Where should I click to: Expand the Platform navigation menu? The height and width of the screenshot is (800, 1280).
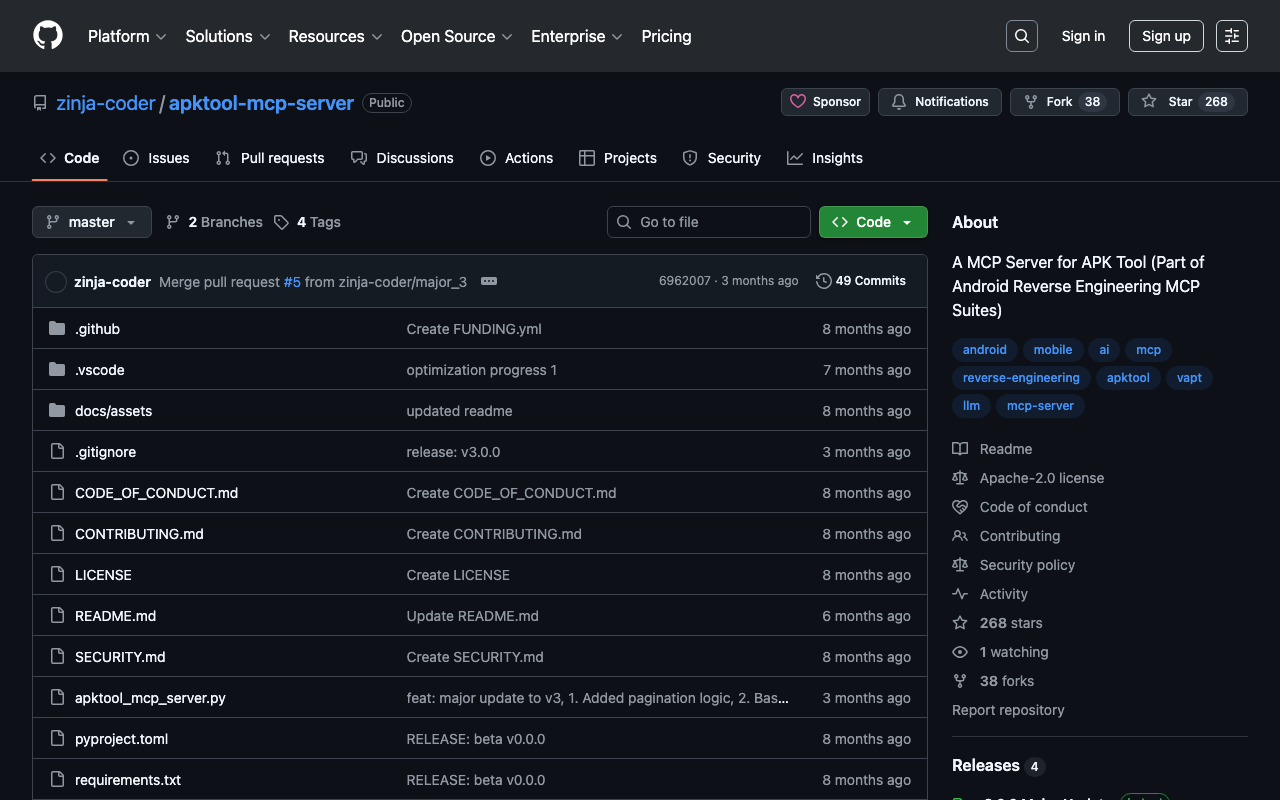point(127,36)
